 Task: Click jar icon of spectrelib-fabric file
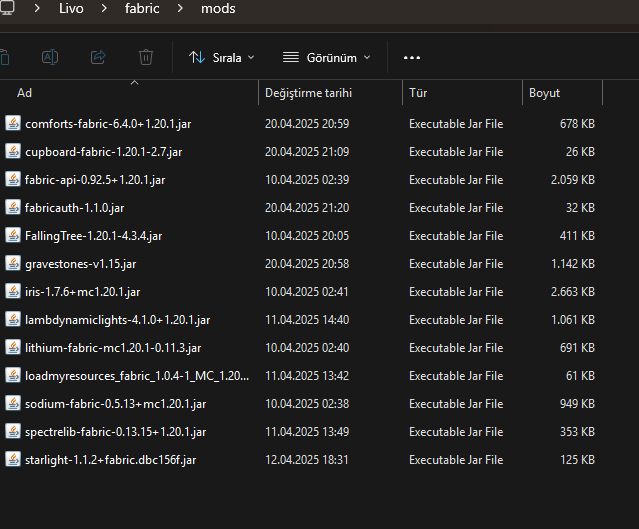point(13,431)
